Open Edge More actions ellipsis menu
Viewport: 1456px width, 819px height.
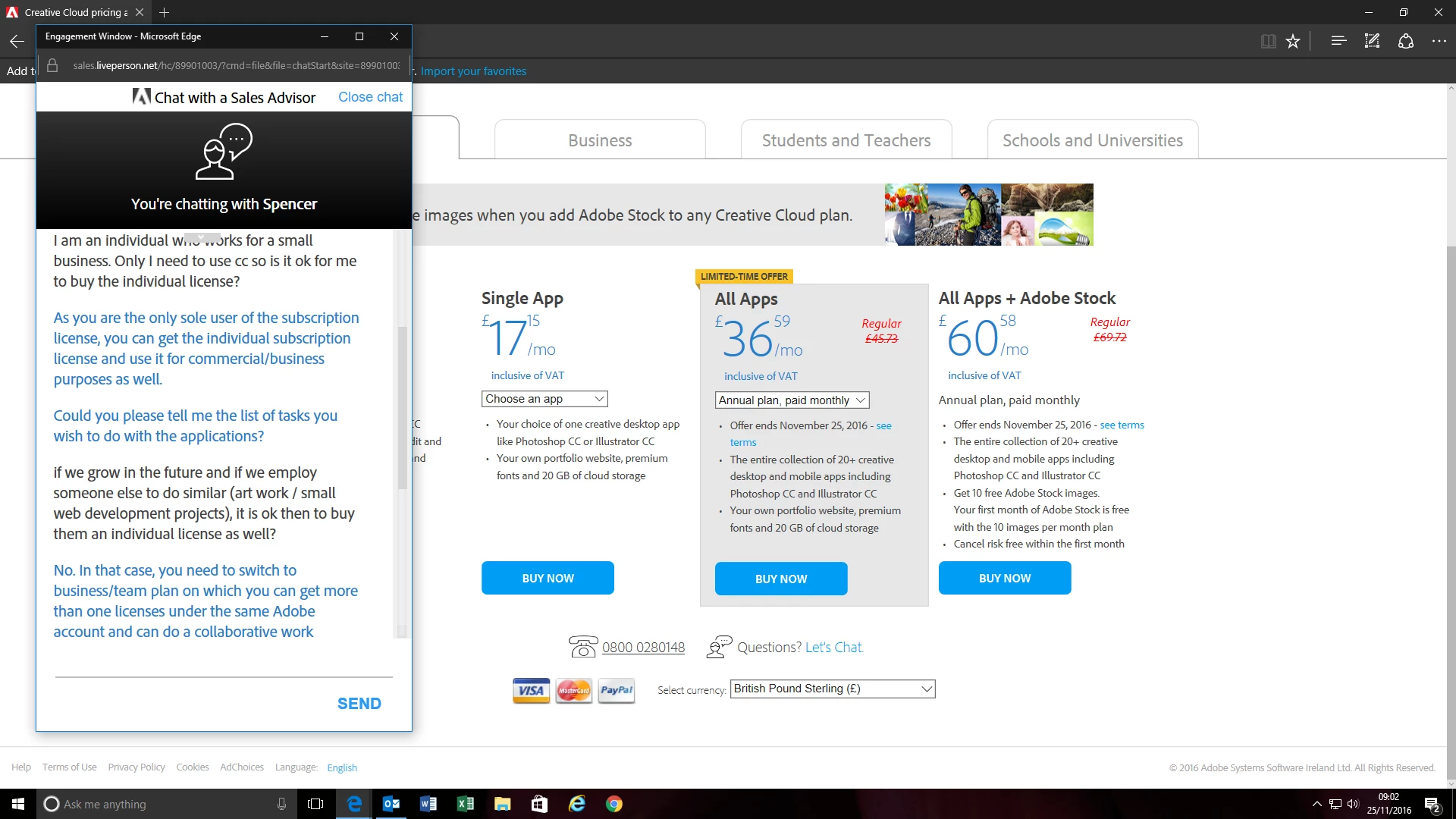1439,41
